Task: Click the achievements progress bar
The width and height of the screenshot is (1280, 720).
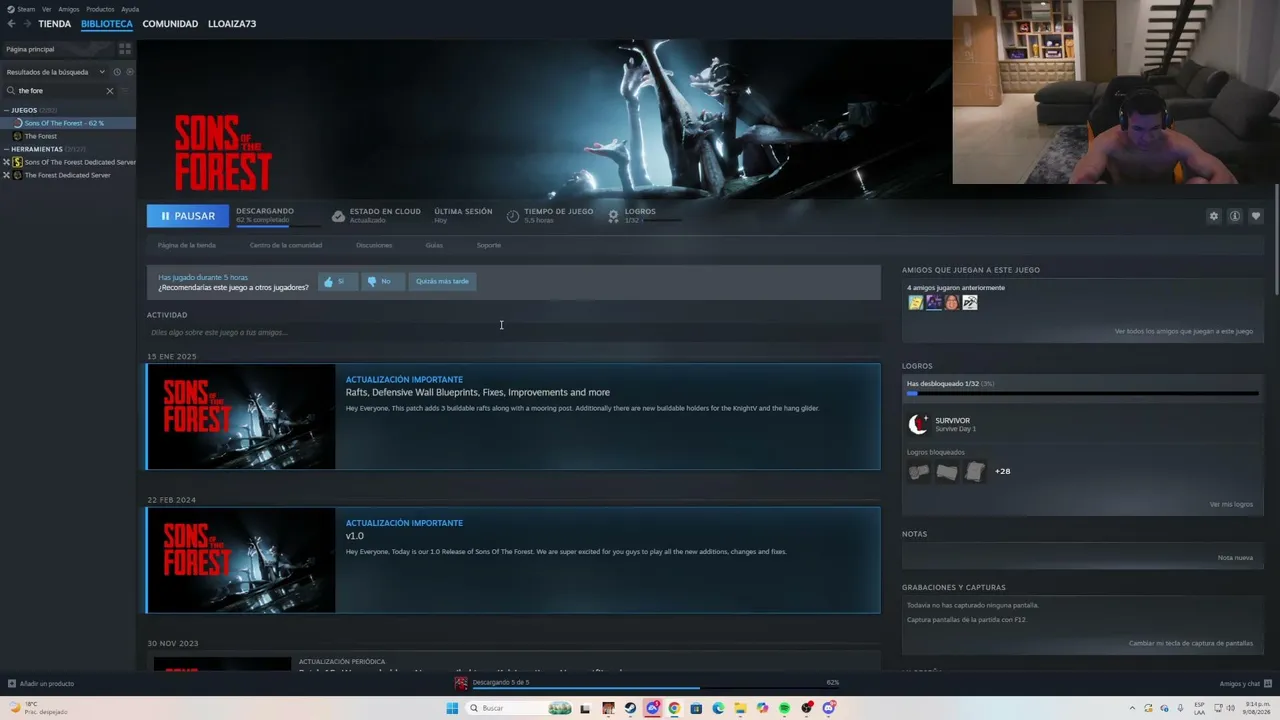Action: (x=1082, y=393)
